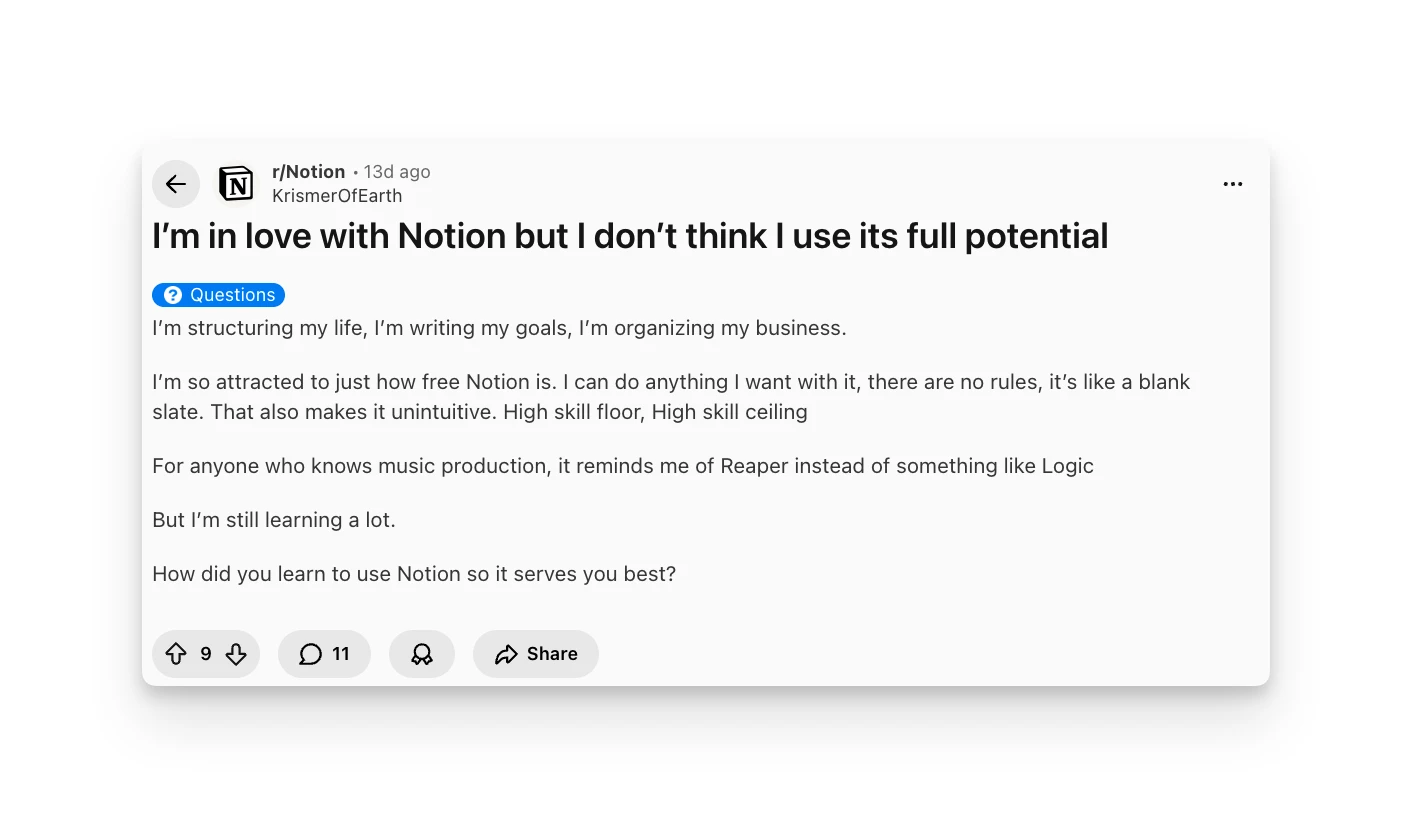Downvote the post

coord(236,654)
